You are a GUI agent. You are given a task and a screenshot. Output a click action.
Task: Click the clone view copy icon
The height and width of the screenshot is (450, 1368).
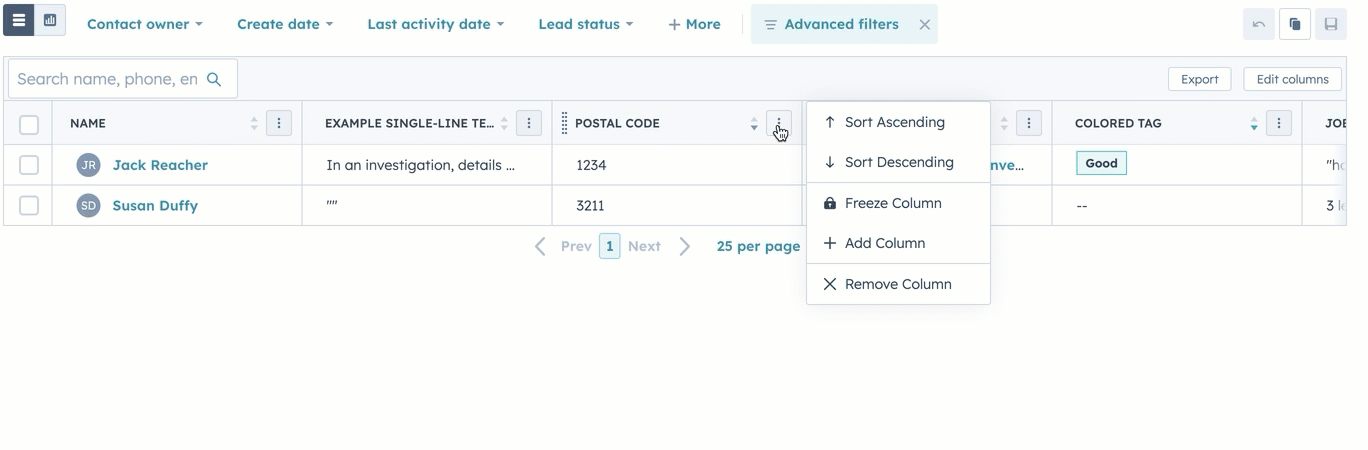(x=1294, y=24)
